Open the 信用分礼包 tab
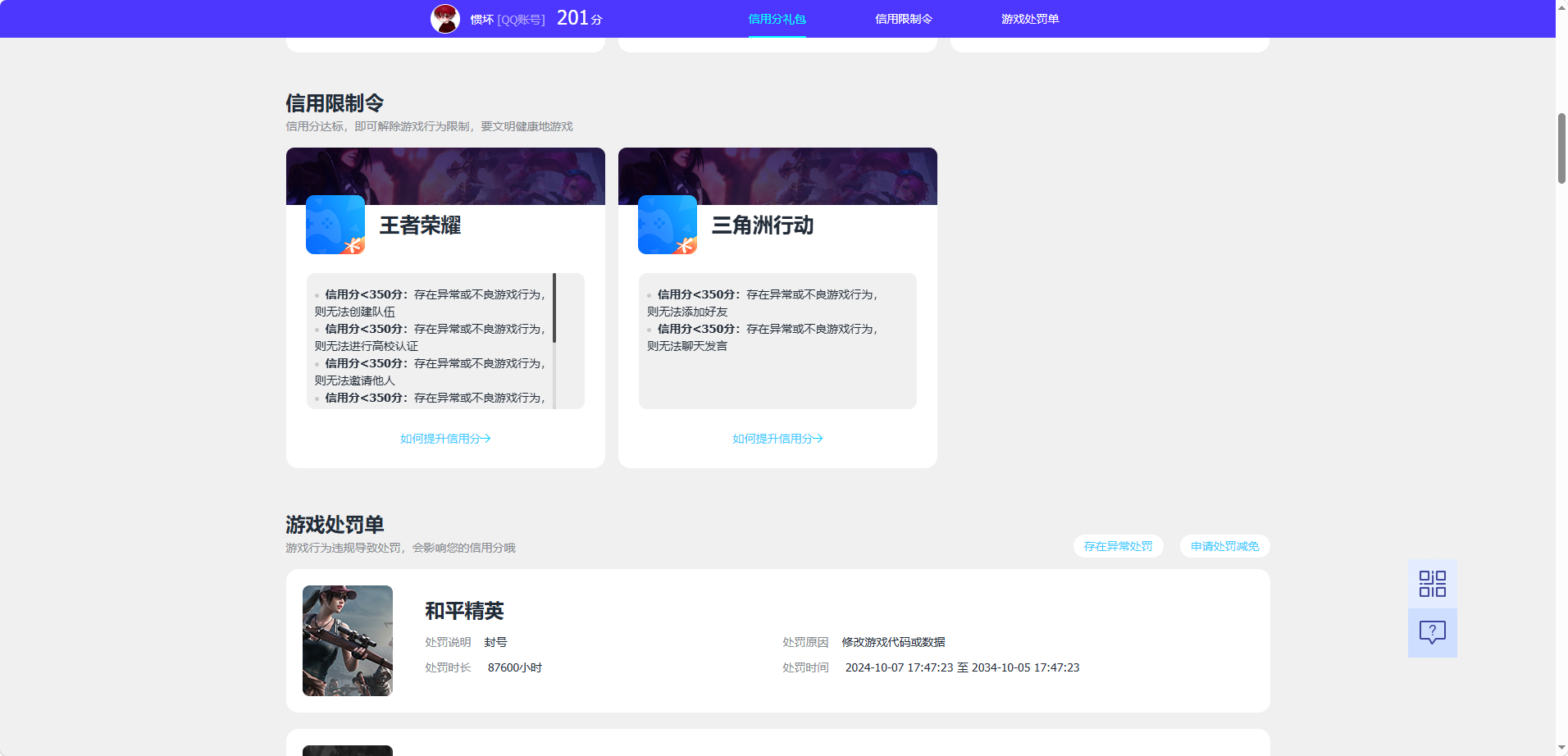Viewport: 1568px width, 756px height. pos(777,19)
